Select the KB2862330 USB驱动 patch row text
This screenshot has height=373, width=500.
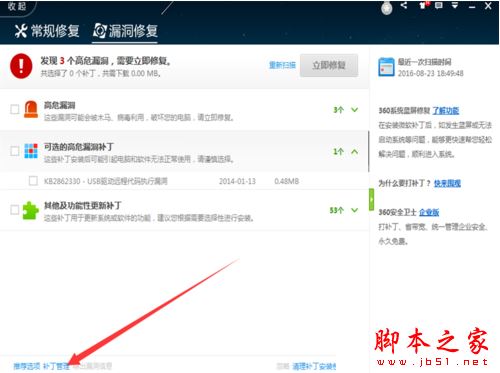106,181
